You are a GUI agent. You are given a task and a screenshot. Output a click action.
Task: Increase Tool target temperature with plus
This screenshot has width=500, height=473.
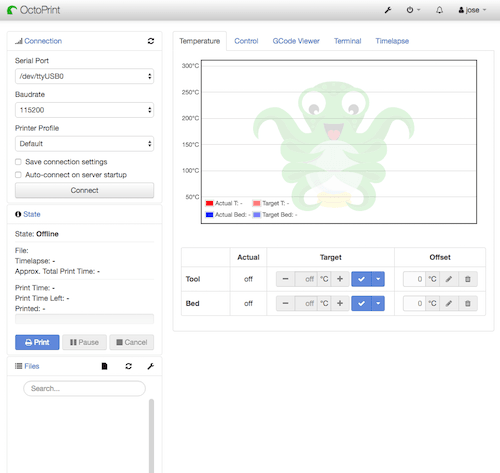(340, 279)
